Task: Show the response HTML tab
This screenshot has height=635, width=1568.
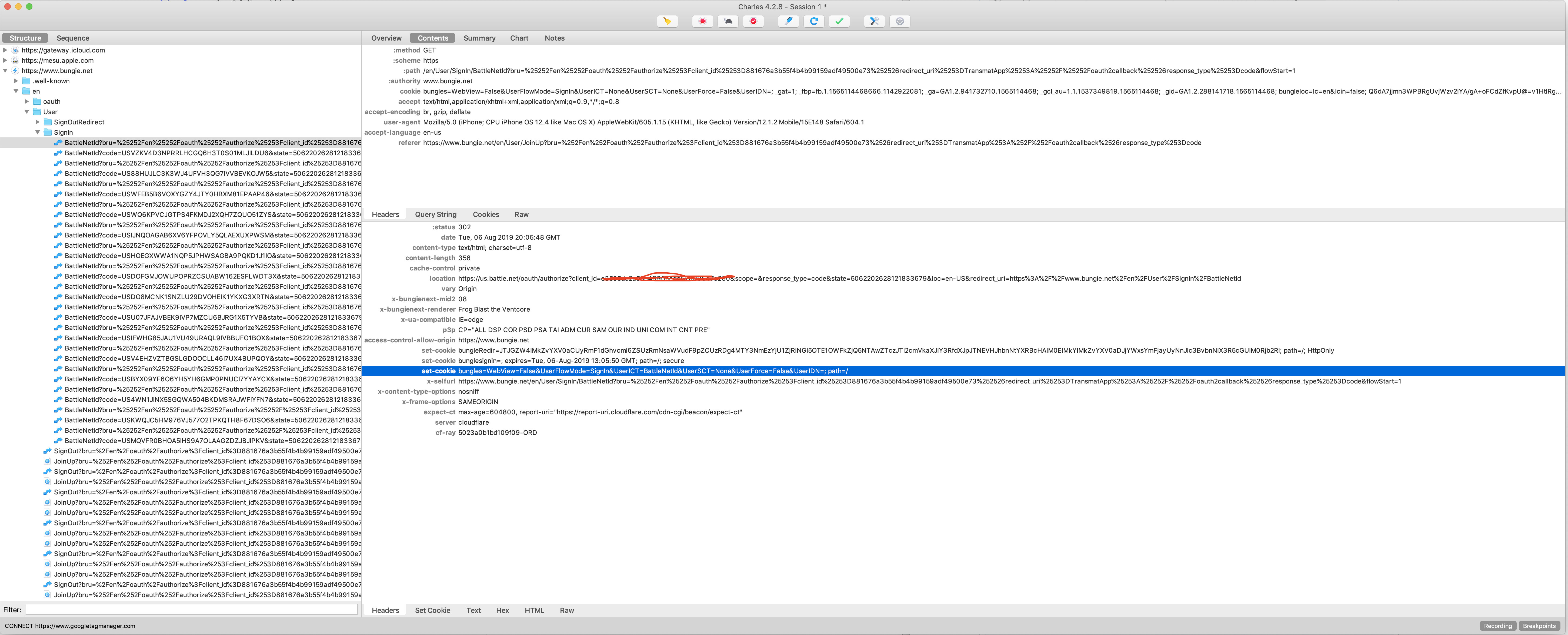Action: 535,610
